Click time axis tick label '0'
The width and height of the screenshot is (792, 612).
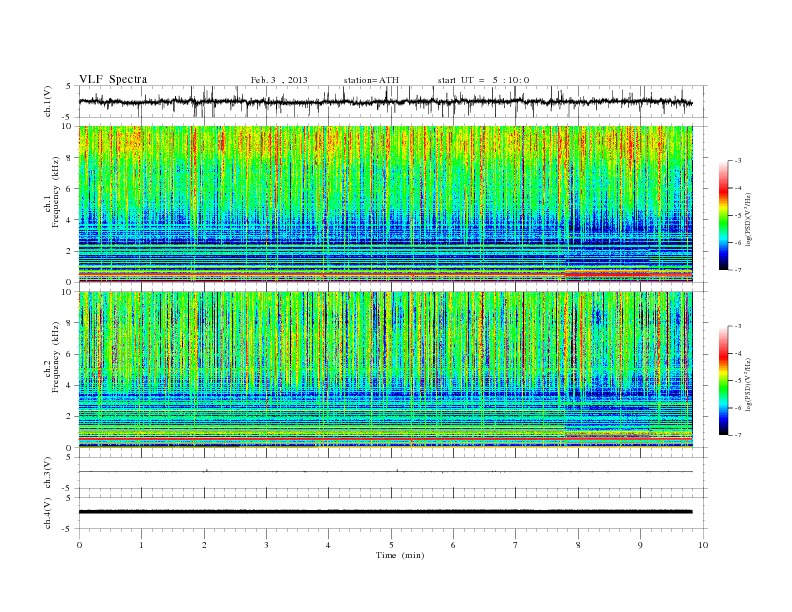(x=79, y=545)
